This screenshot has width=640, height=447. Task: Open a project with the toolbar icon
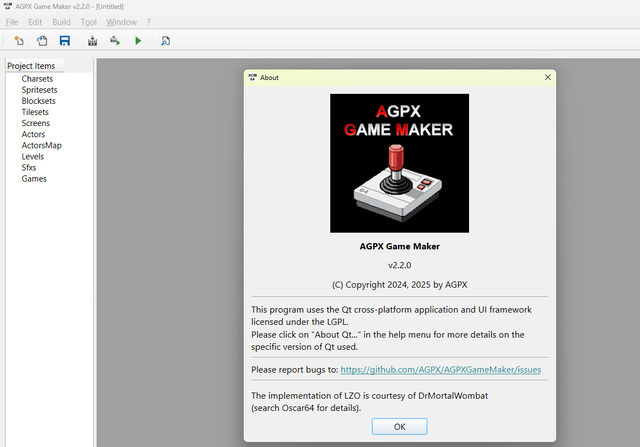point(42,41)
